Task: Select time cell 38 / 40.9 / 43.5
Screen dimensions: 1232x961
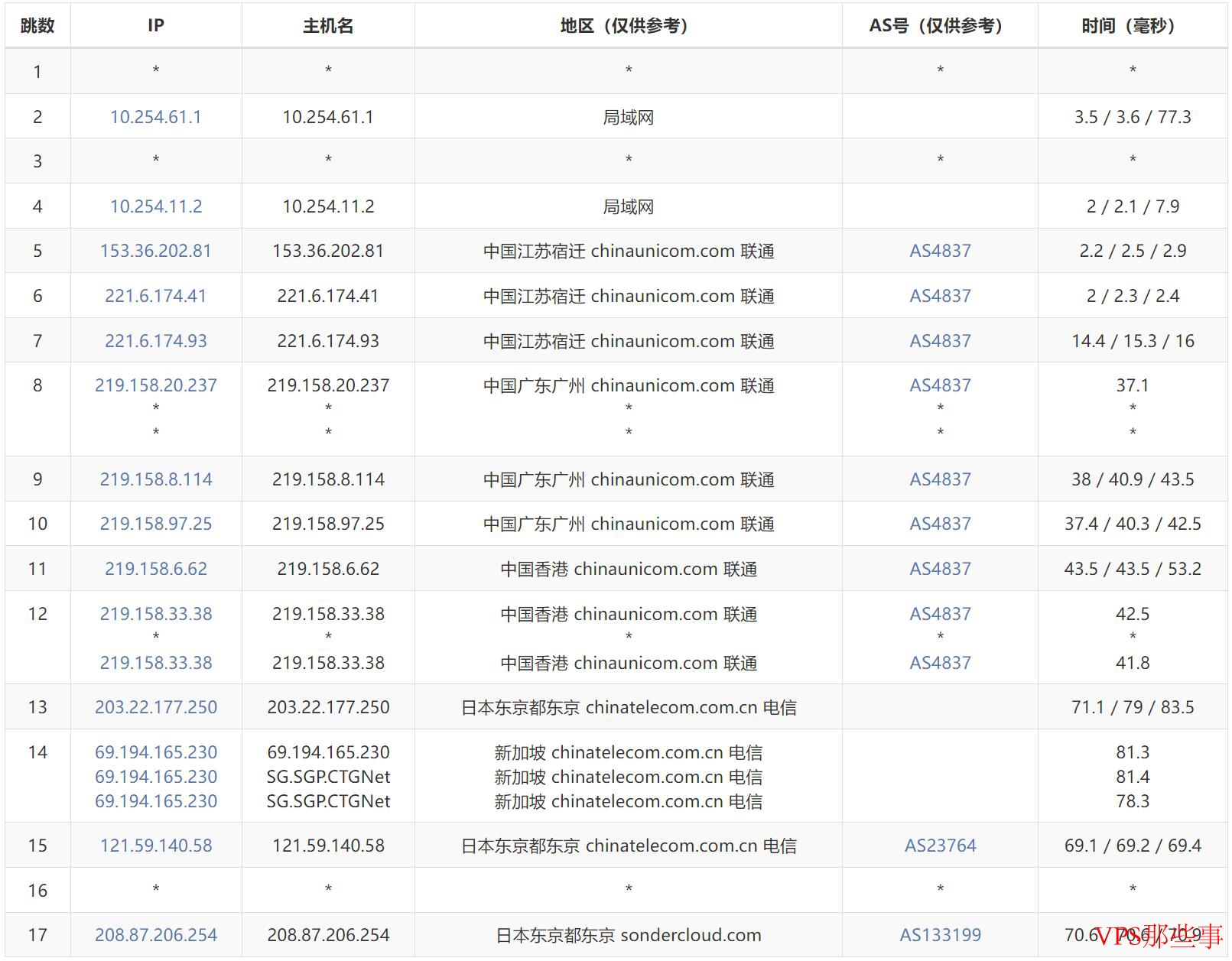Action: 1133,479
